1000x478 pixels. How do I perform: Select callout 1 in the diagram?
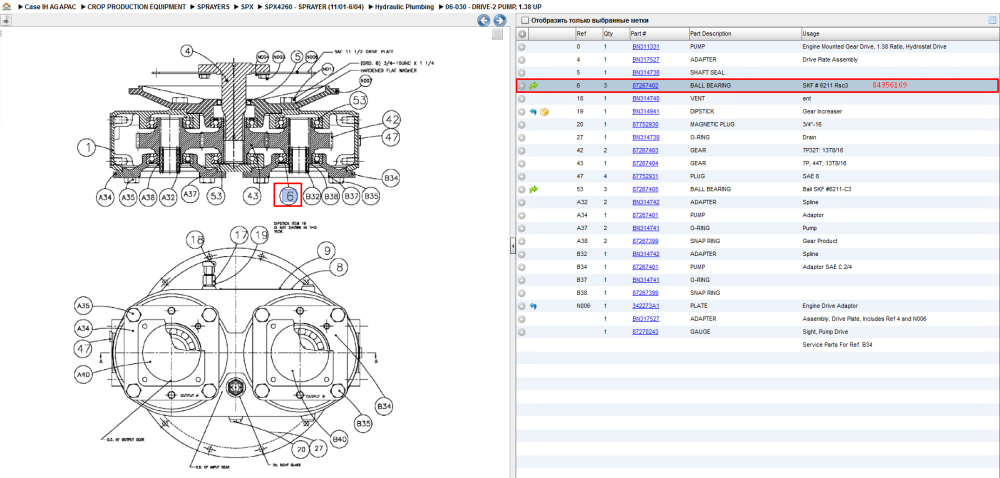point(87,148)
